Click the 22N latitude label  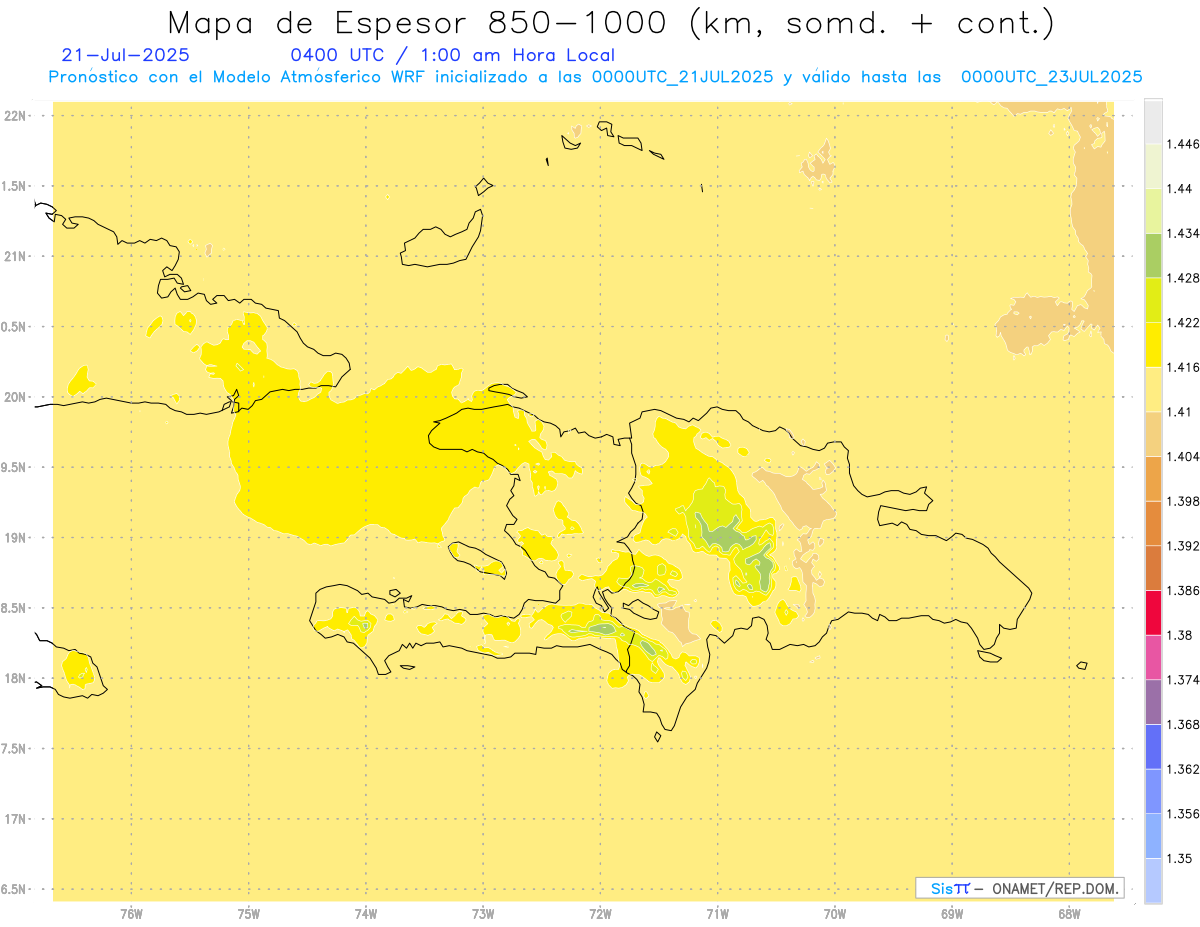click(x=17, y=116)
